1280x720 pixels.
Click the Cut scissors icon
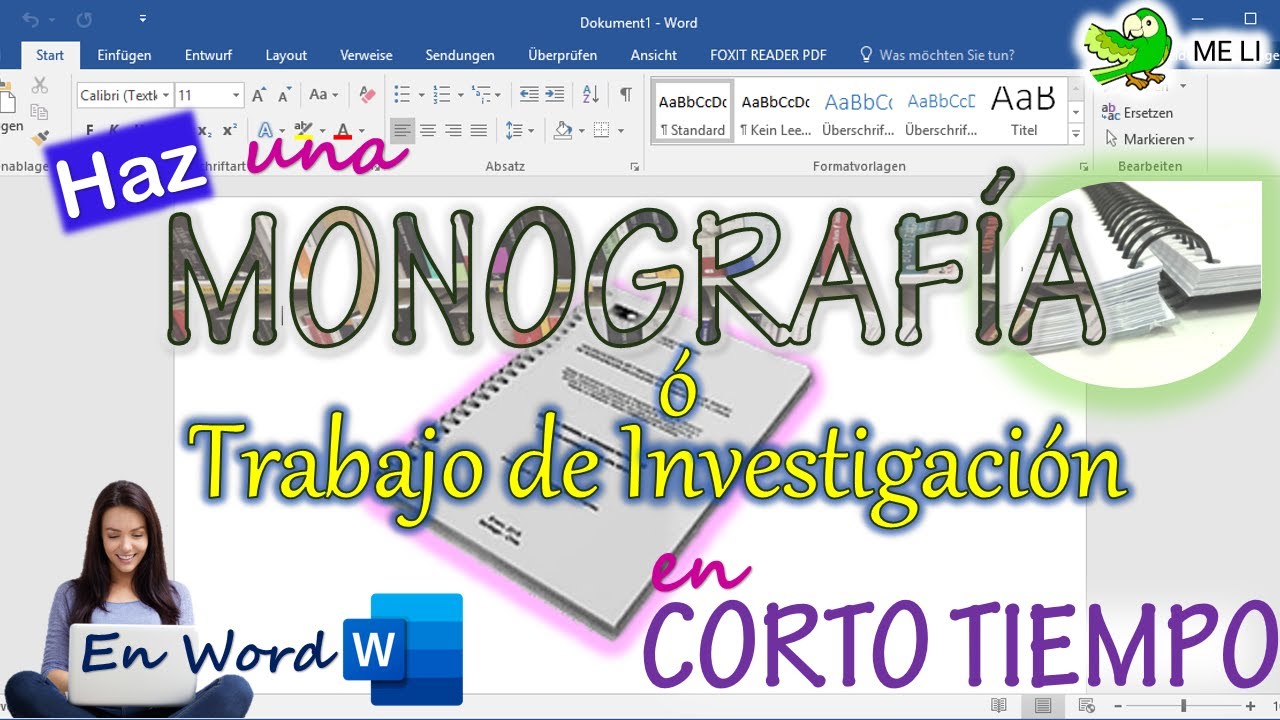pyautogui.click(x=40, y=86)
